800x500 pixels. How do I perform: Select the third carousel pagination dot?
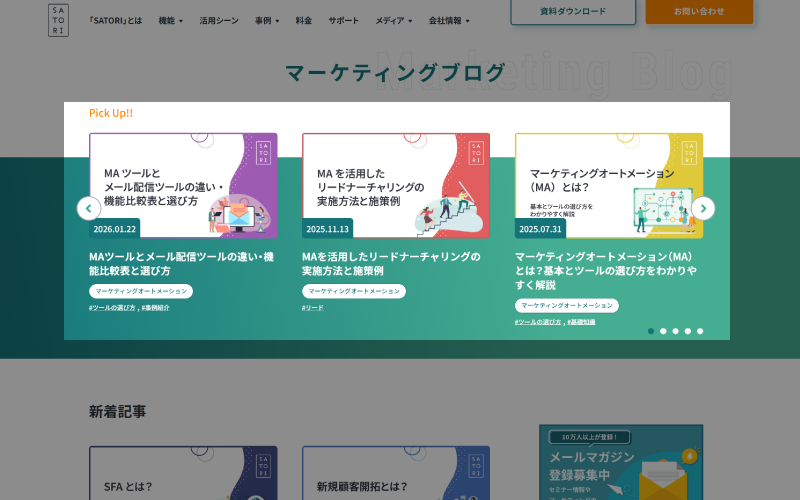coord(676,331)
